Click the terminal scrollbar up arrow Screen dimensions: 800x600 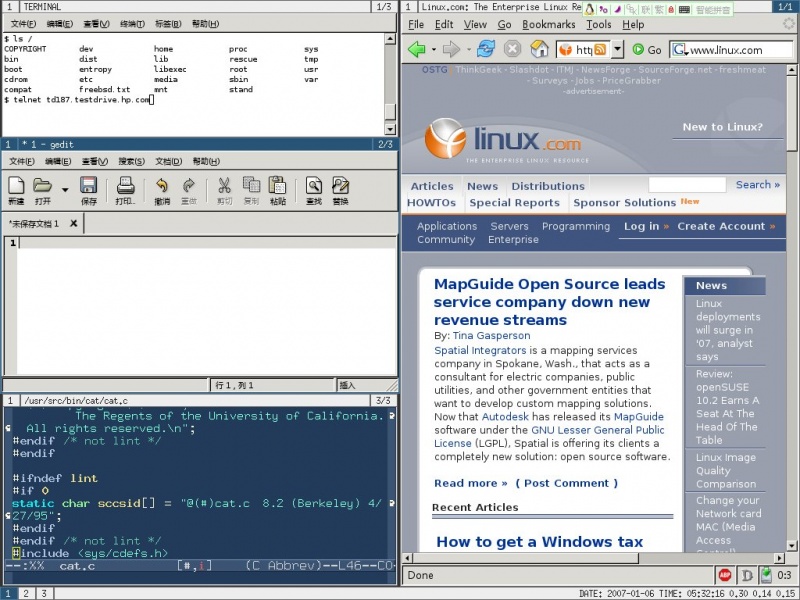coord(390,39)
